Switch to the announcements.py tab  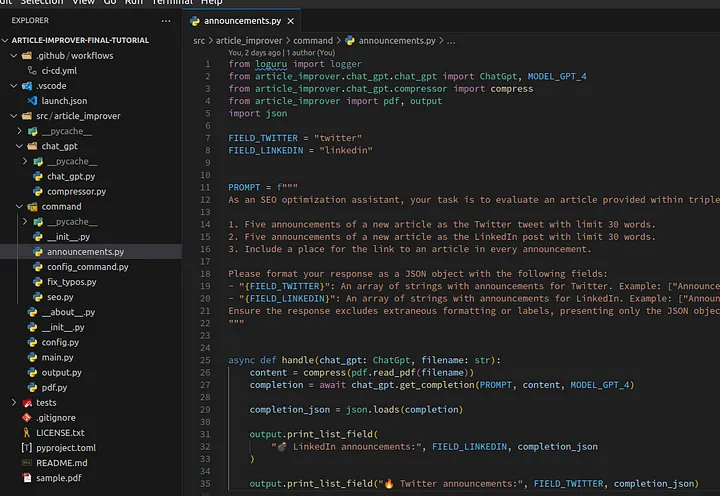pyautogui.click(x=242, y=21)
